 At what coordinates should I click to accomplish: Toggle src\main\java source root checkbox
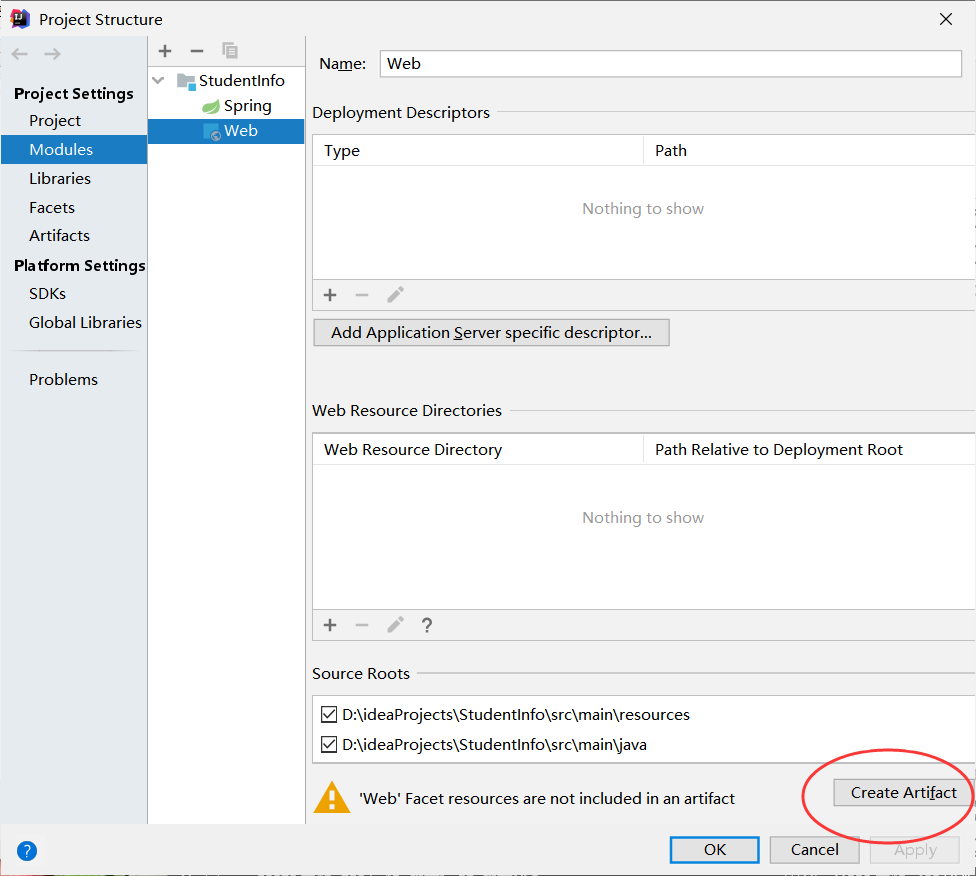point(329,744)
